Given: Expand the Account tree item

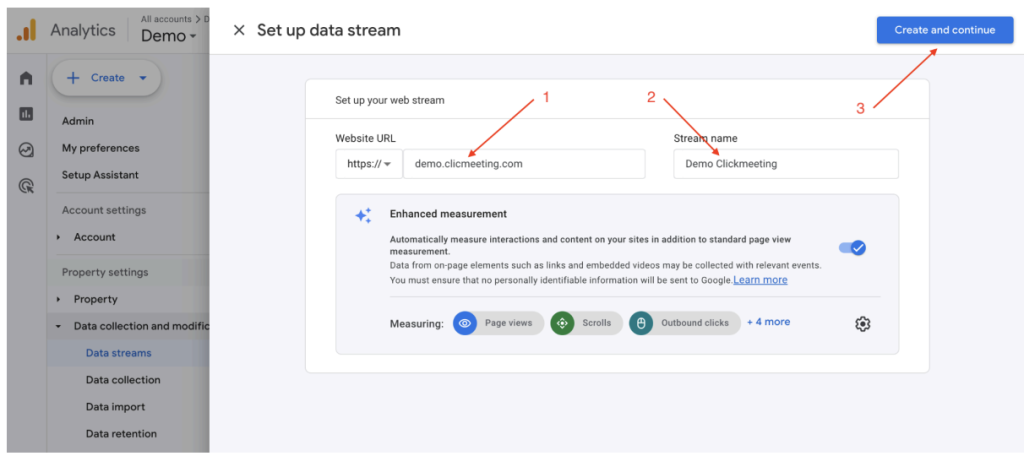Looking at the screenshot, I should (x=59, y=237).
